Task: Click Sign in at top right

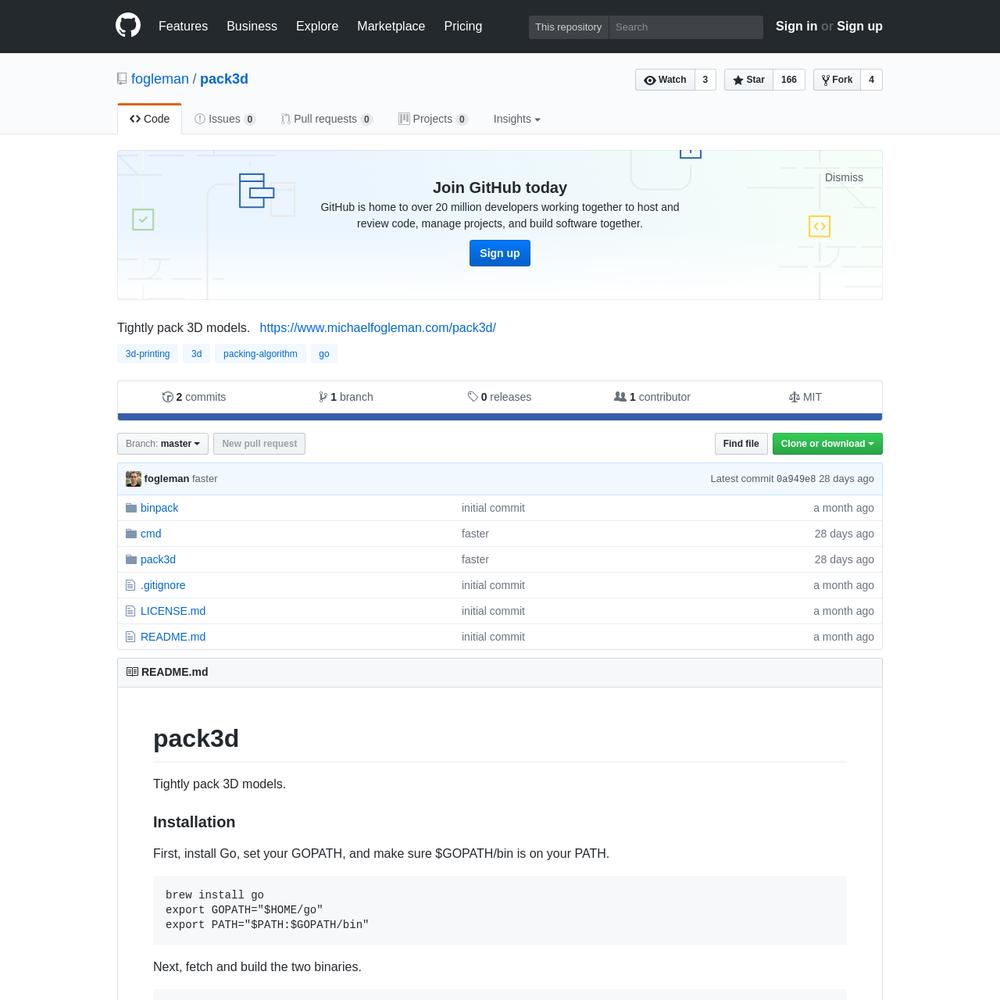Action: [x=796, y=26]
